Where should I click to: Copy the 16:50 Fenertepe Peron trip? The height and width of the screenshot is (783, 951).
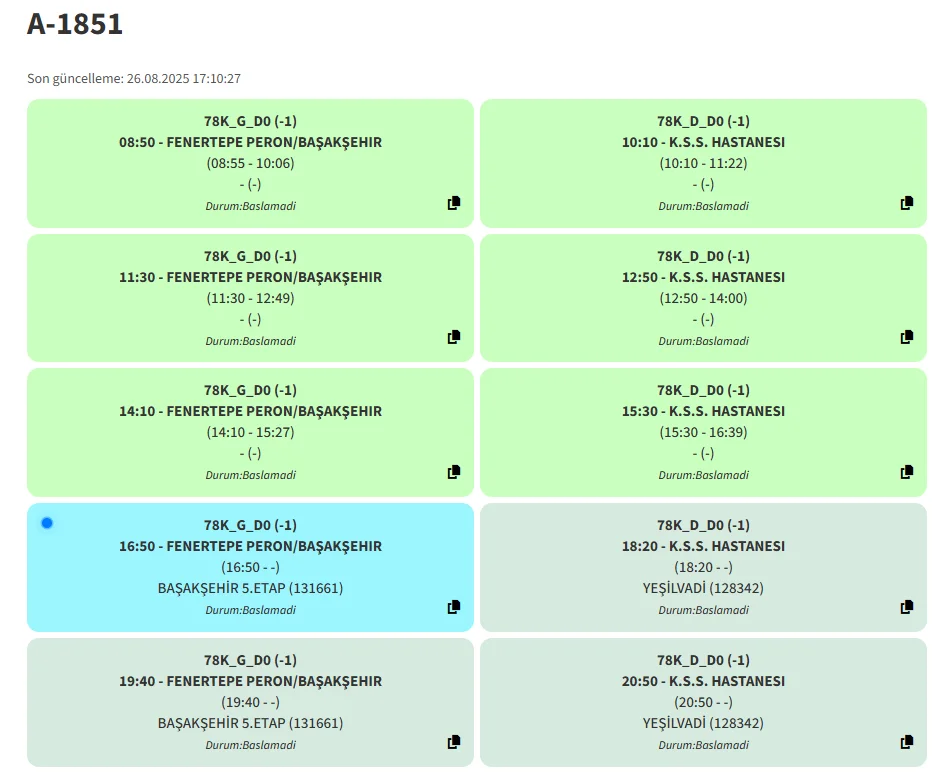tap(454, 607)
